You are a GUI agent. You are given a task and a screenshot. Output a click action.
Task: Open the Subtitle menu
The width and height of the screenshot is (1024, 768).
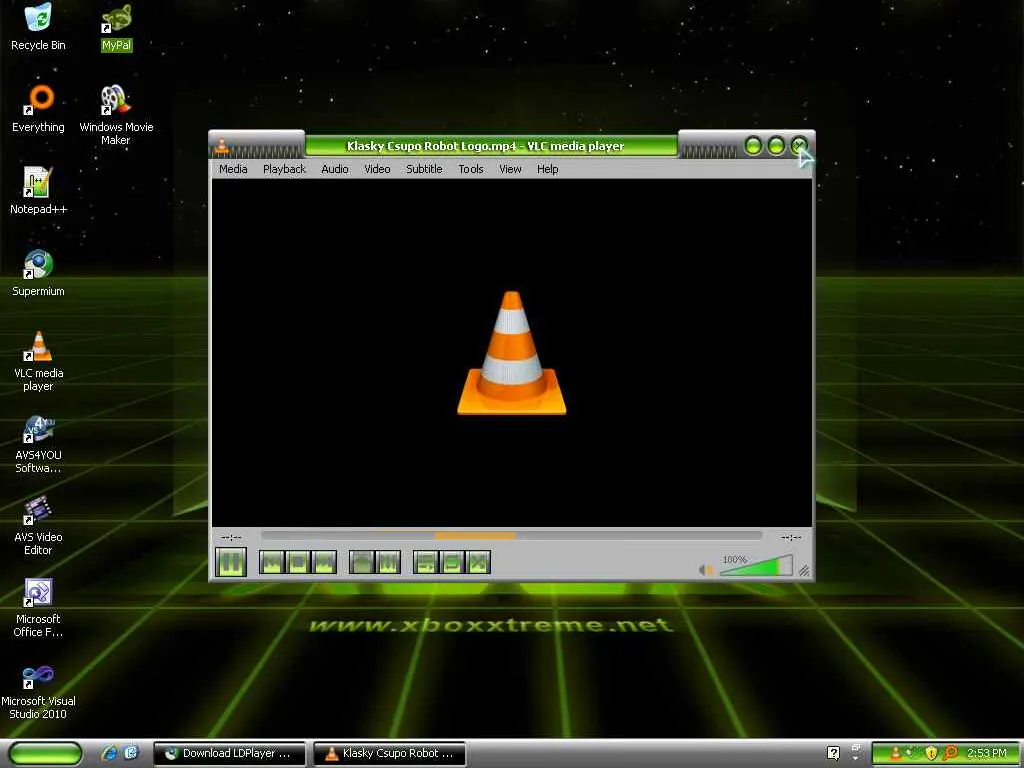[424, 169]
